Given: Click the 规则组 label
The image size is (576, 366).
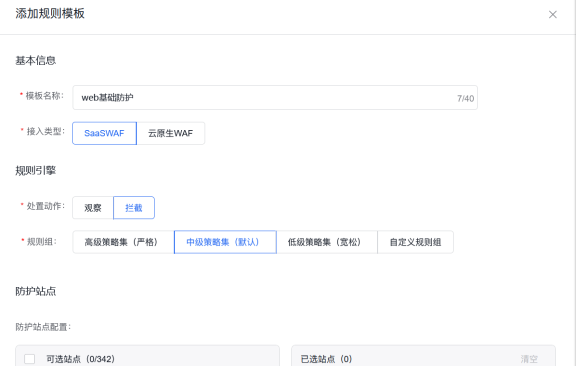Looking at the screenshot, I should click(x=42, y=242).
